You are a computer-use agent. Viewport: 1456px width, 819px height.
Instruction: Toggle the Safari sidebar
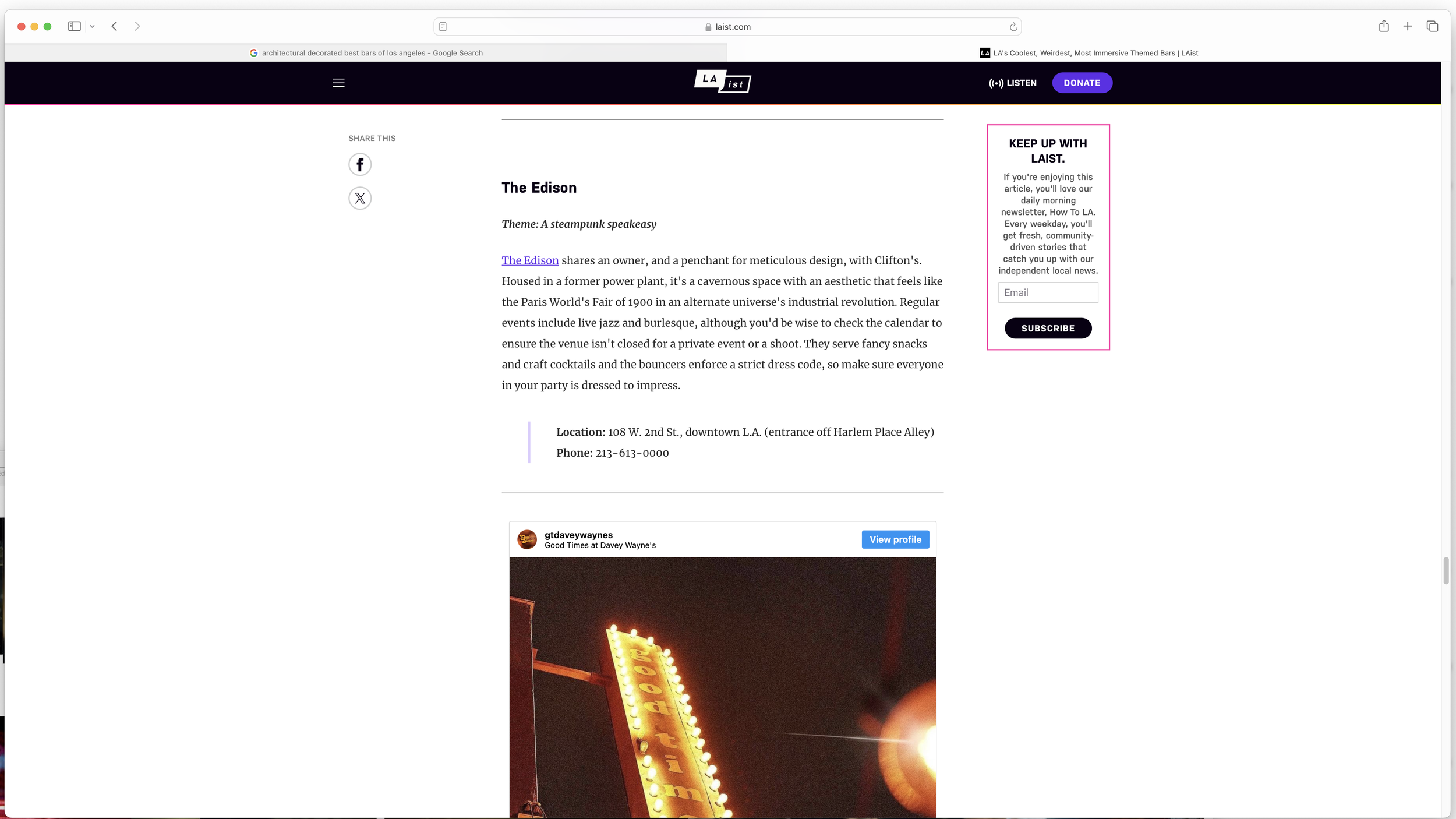click(74, 26)
